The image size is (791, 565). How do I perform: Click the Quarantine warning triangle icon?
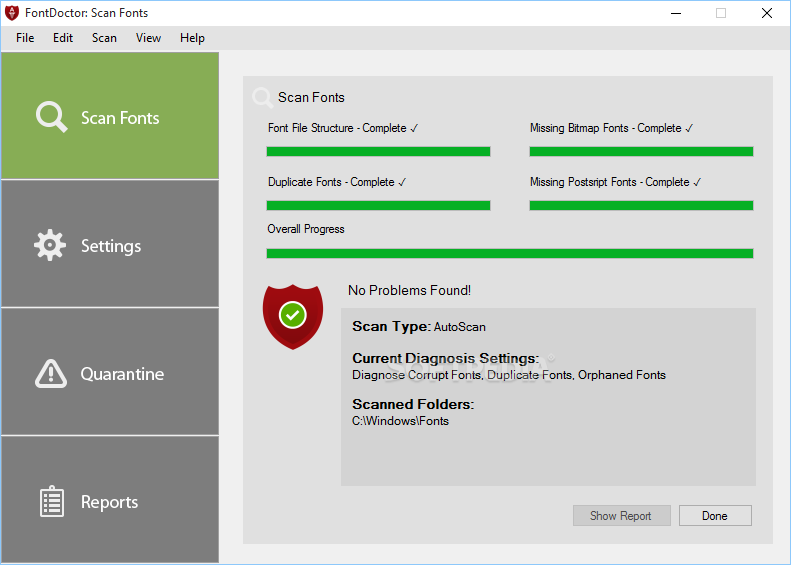click(50, 374)
